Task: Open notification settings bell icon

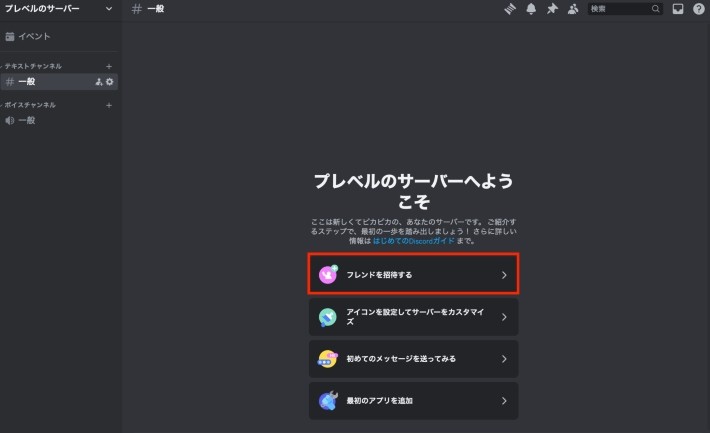Action: tap(531, 9)
